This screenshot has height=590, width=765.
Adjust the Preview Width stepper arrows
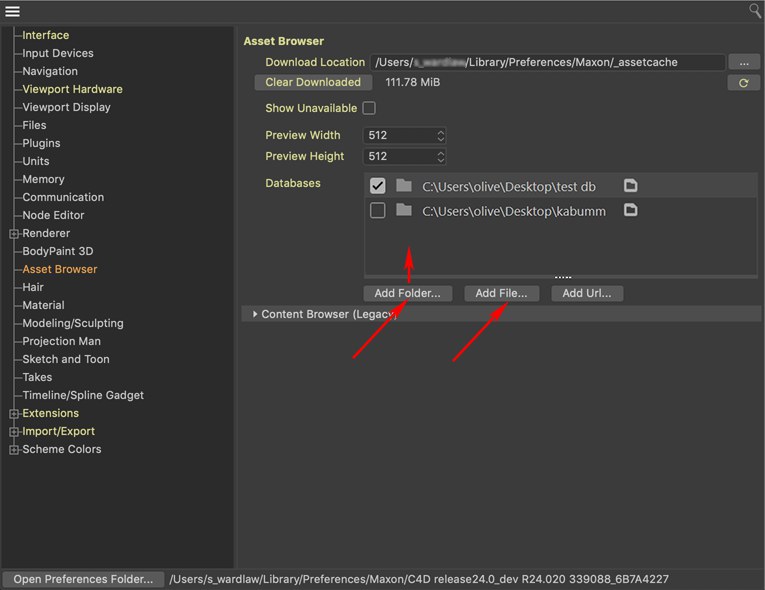coord(441,135)
